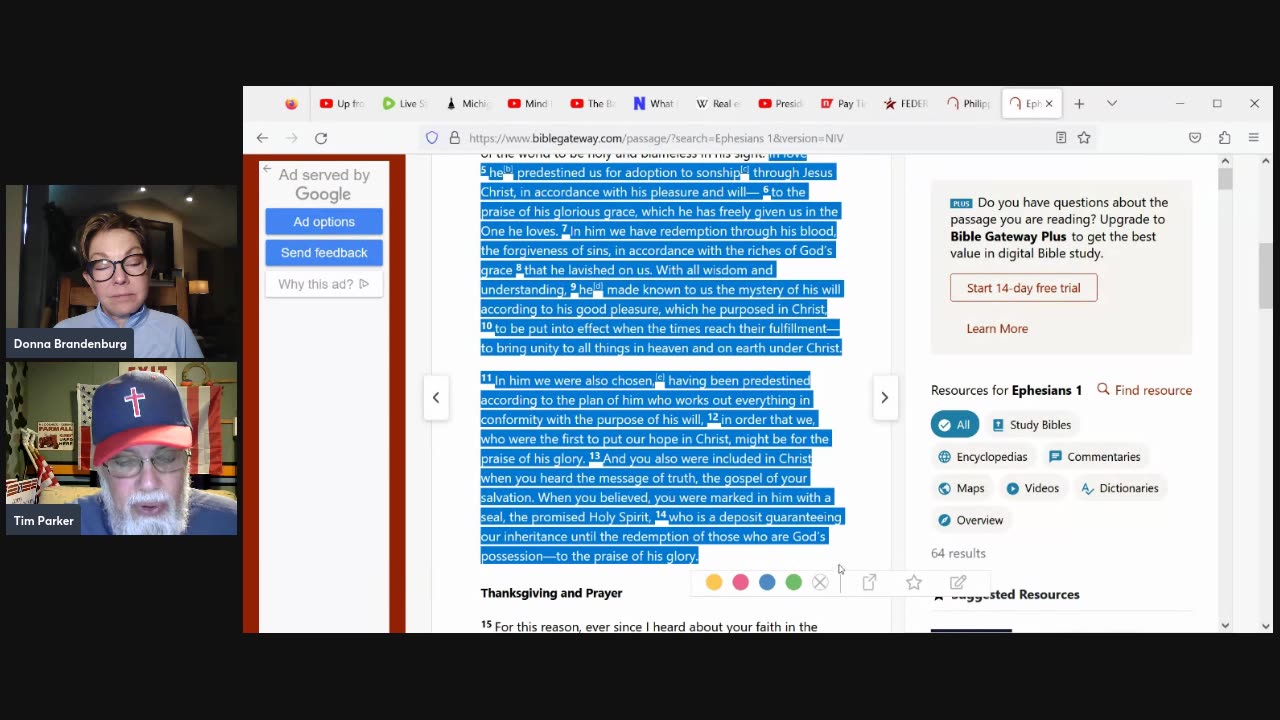Reload the Bible Gateway page

(x=321, y=138)
